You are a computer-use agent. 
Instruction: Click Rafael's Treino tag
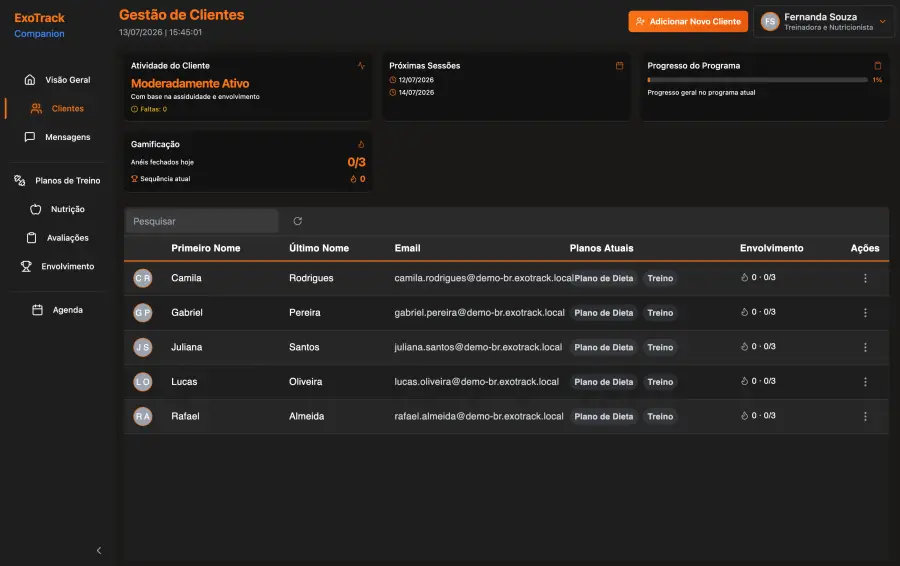tap(660, 416)
